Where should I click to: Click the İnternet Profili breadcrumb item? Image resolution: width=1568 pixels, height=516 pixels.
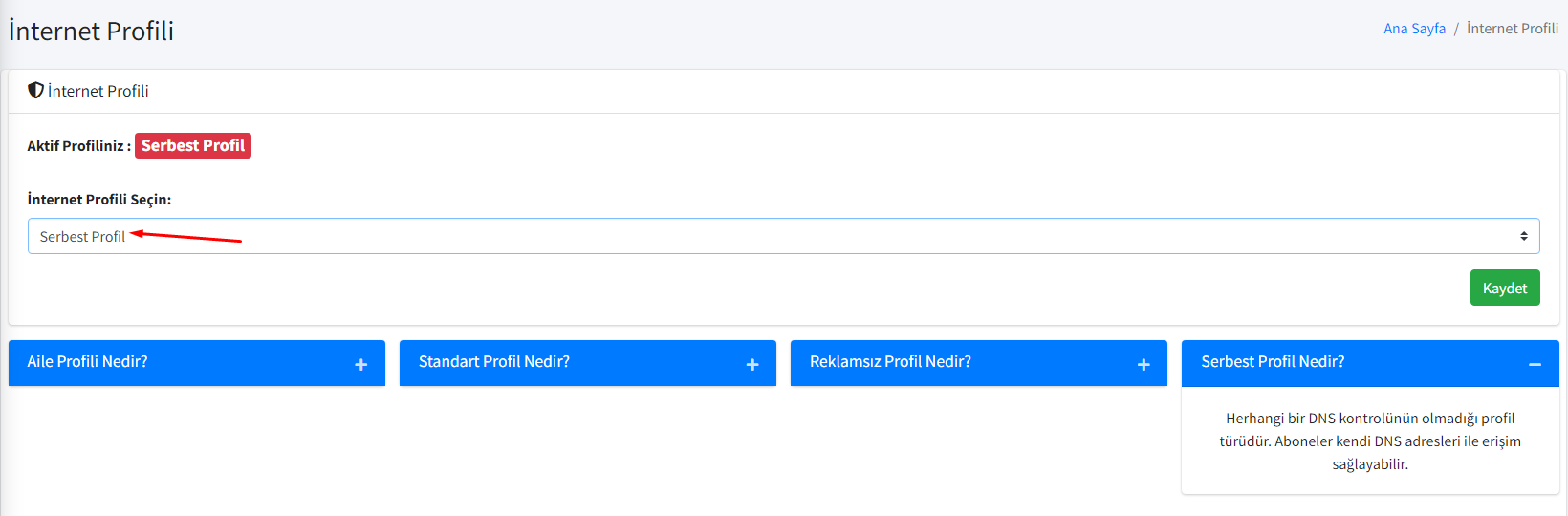(x=1513, y=29)
